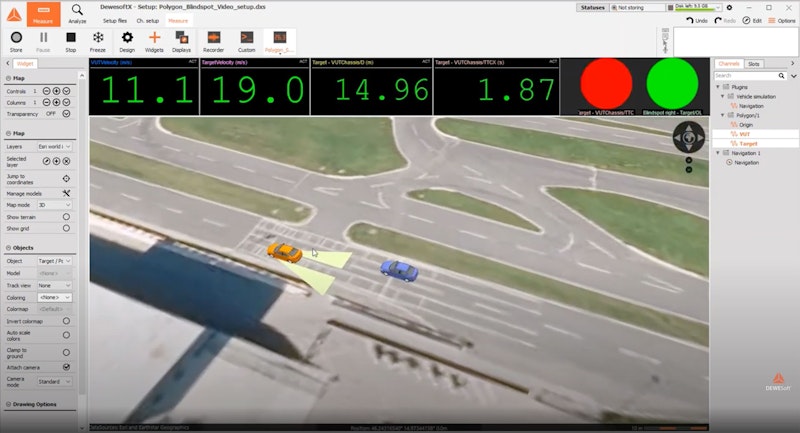
Task: Uncheck Attach camera option
Action: point(66,367)
